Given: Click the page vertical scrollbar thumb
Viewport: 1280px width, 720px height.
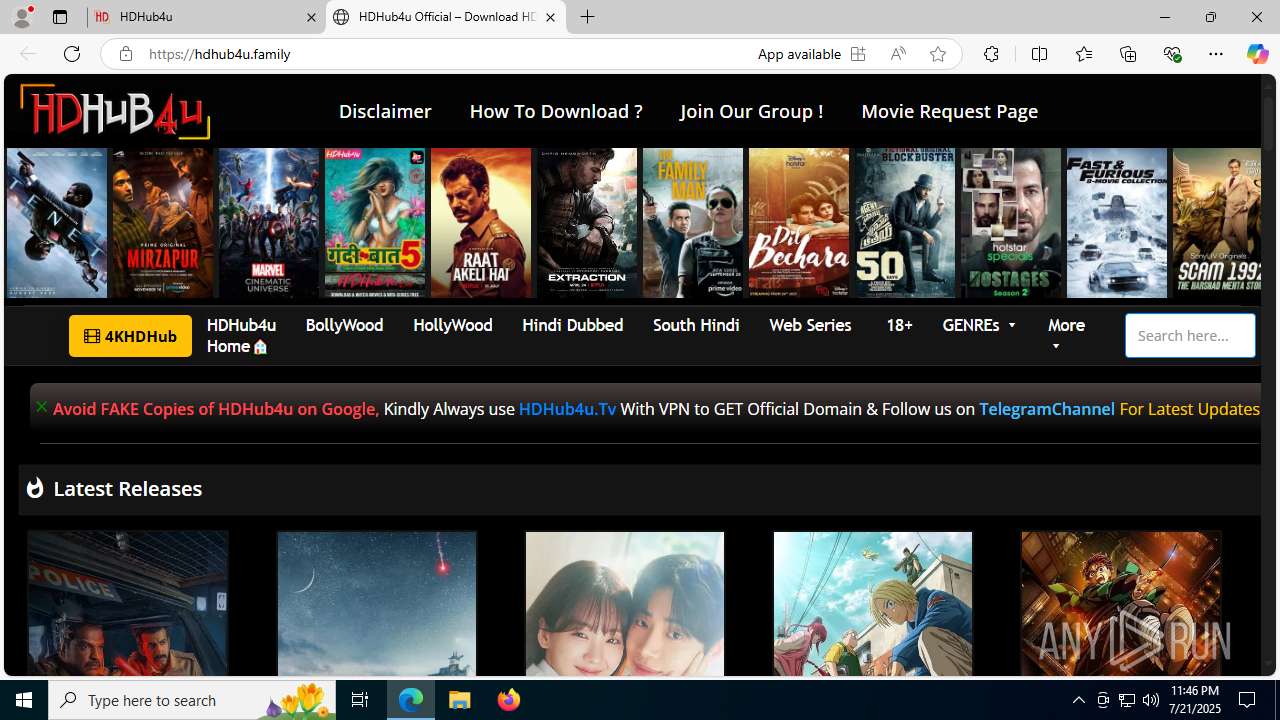Looking at the screenshot, I should point(1270,124).
